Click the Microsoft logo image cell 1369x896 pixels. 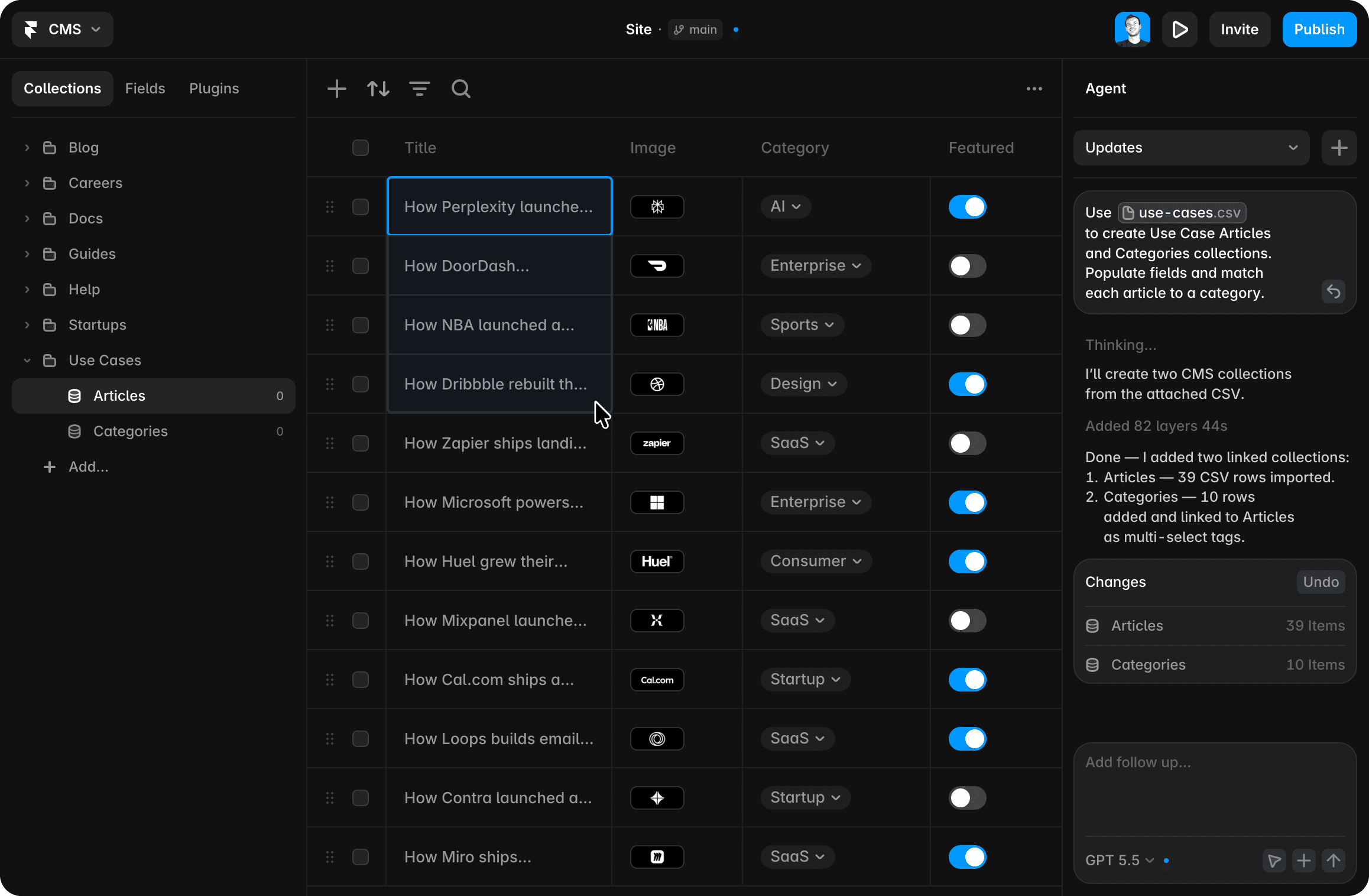(x=657, y=502)
